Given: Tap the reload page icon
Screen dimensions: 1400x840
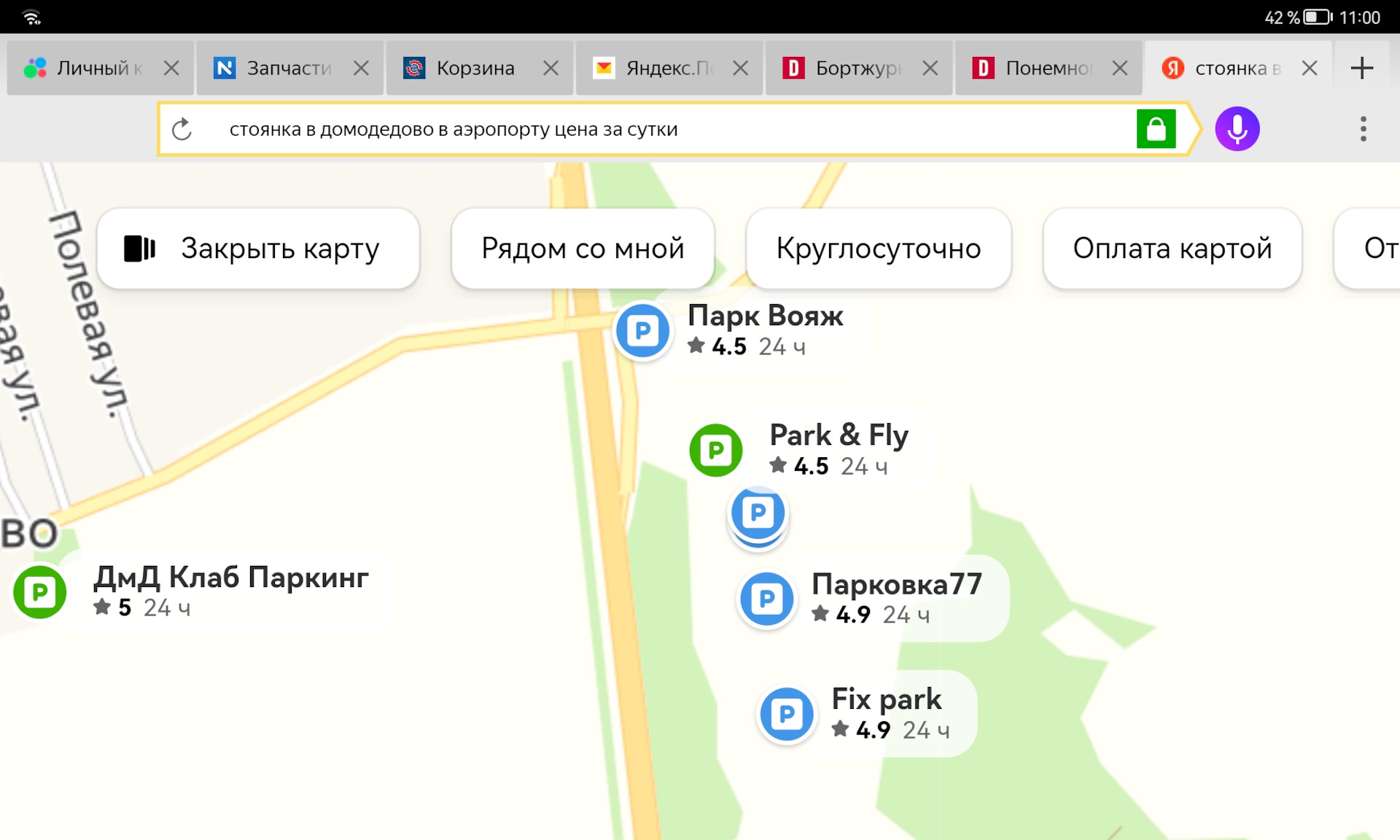Looking at the screenshot, I should click(x=182, y=129).
